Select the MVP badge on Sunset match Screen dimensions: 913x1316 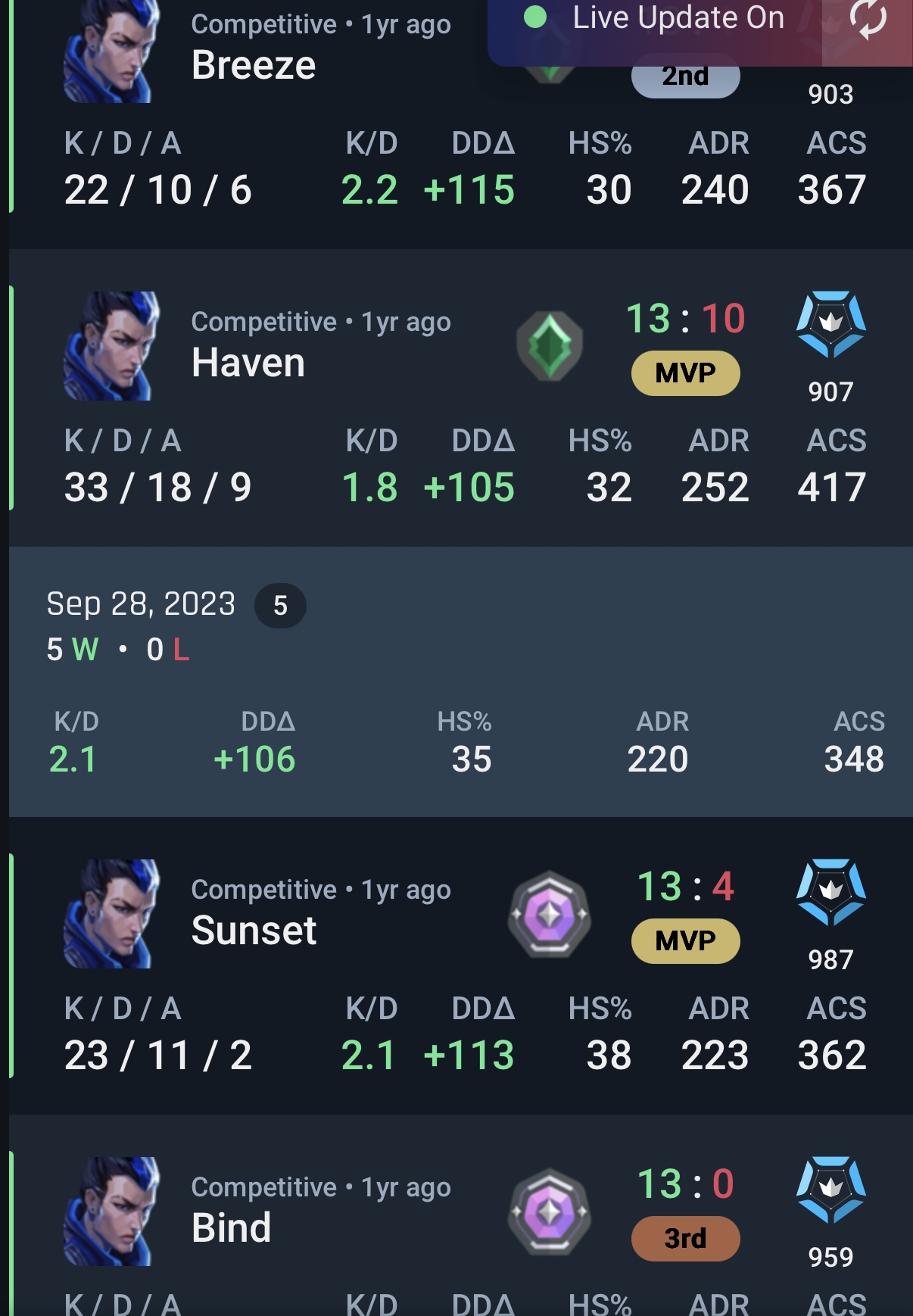(x=685, y=940)
